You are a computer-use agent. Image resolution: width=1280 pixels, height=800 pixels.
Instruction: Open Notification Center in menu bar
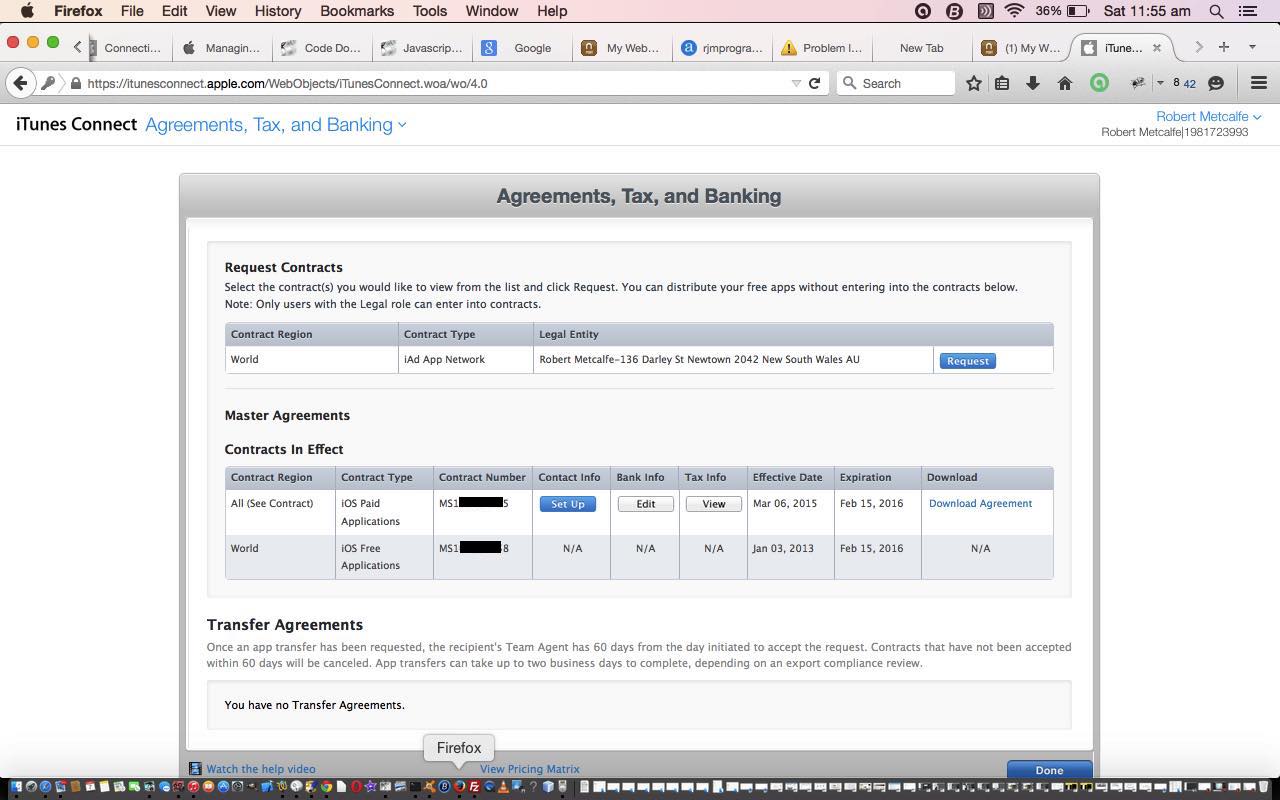[1248, 11]
